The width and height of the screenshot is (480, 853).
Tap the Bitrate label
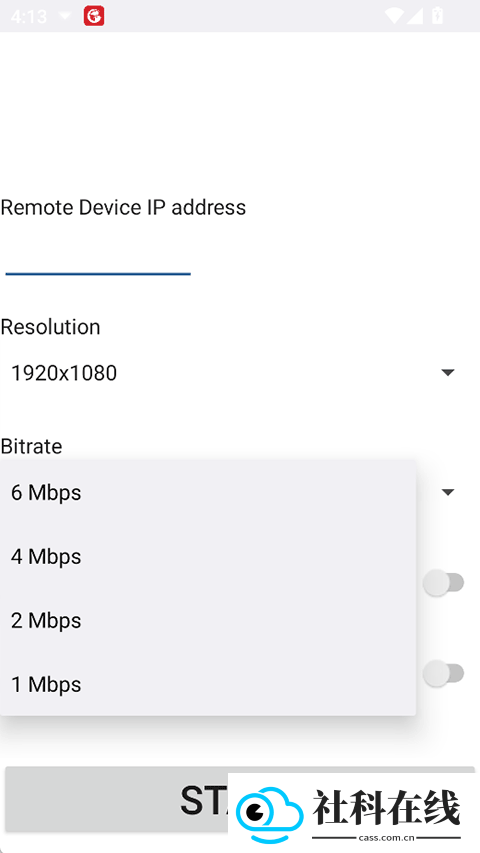click(31, 446)
